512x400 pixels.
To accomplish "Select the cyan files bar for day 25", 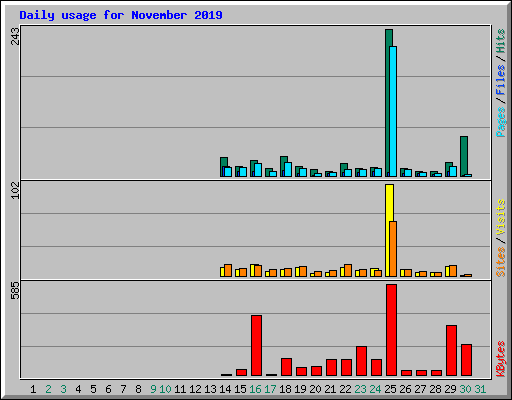I will coord(393,111).
